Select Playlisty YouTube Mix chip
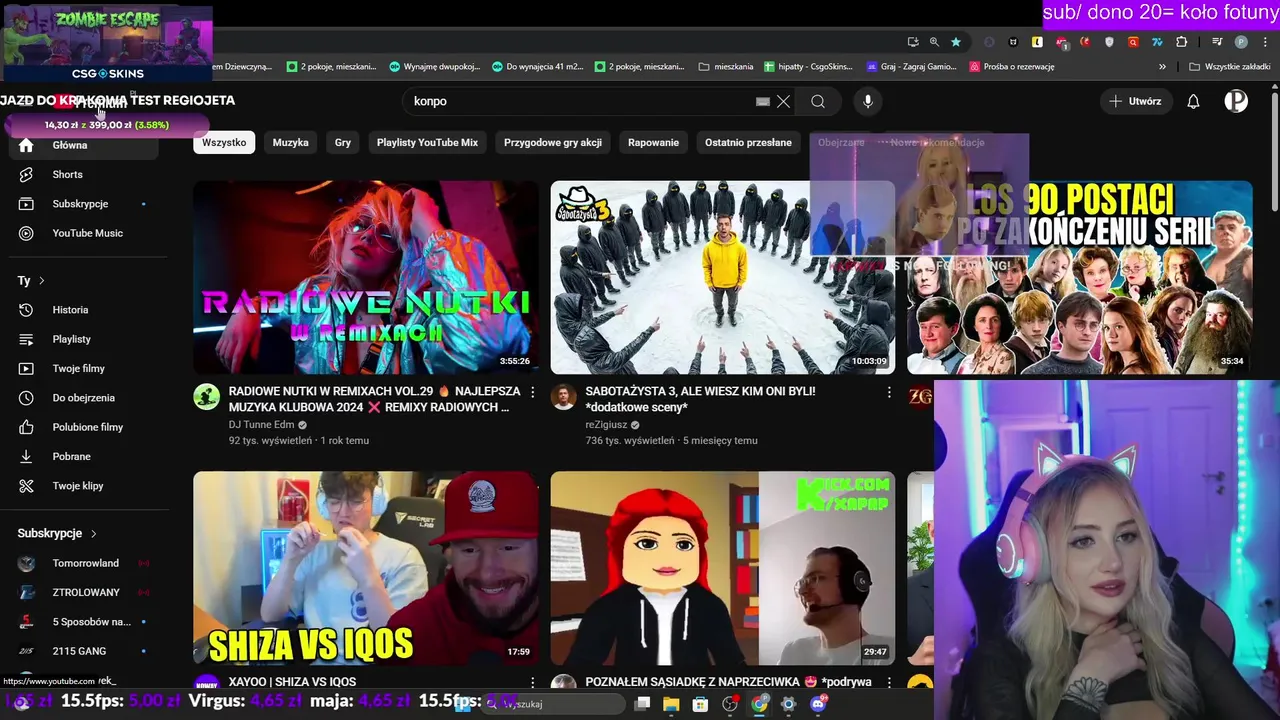 pos(427,143)
